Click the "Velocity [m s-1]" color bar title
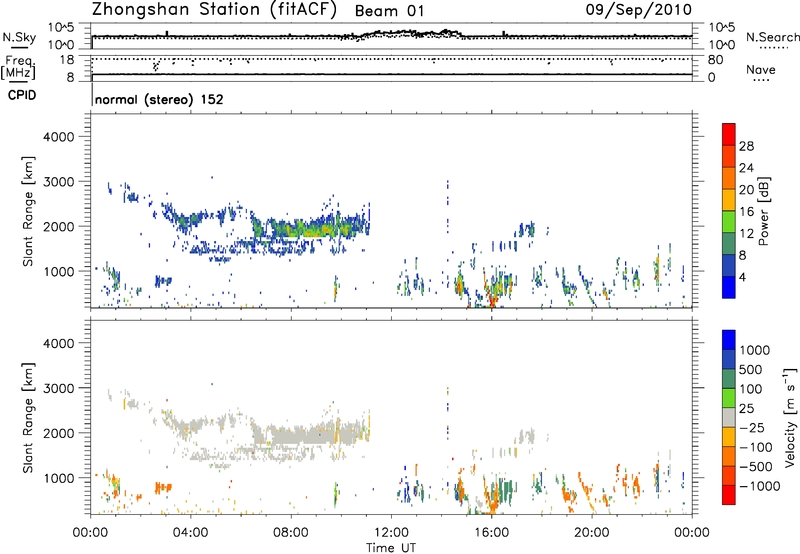The image size is (800, 554). click(x=790, y=417)
